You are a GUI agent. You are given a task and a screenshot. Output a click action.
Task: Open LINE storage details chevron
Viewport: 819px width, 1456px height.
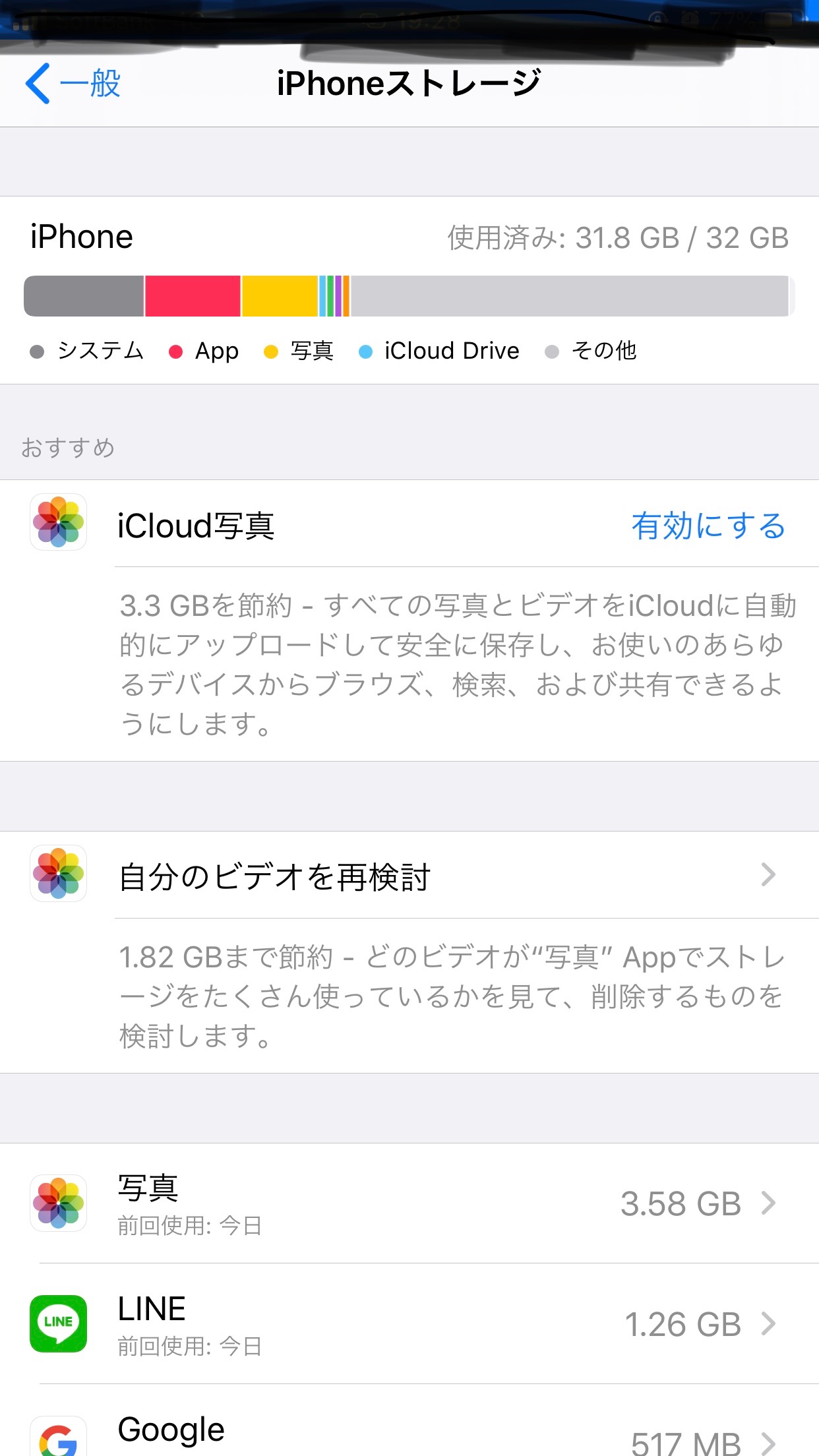click(768, 1323)
